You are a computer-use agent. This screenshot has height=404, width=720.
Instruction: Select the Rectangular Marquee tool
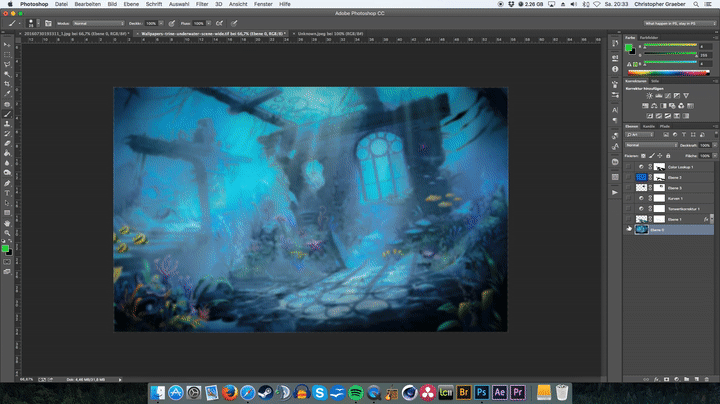(x=7, y=55)
